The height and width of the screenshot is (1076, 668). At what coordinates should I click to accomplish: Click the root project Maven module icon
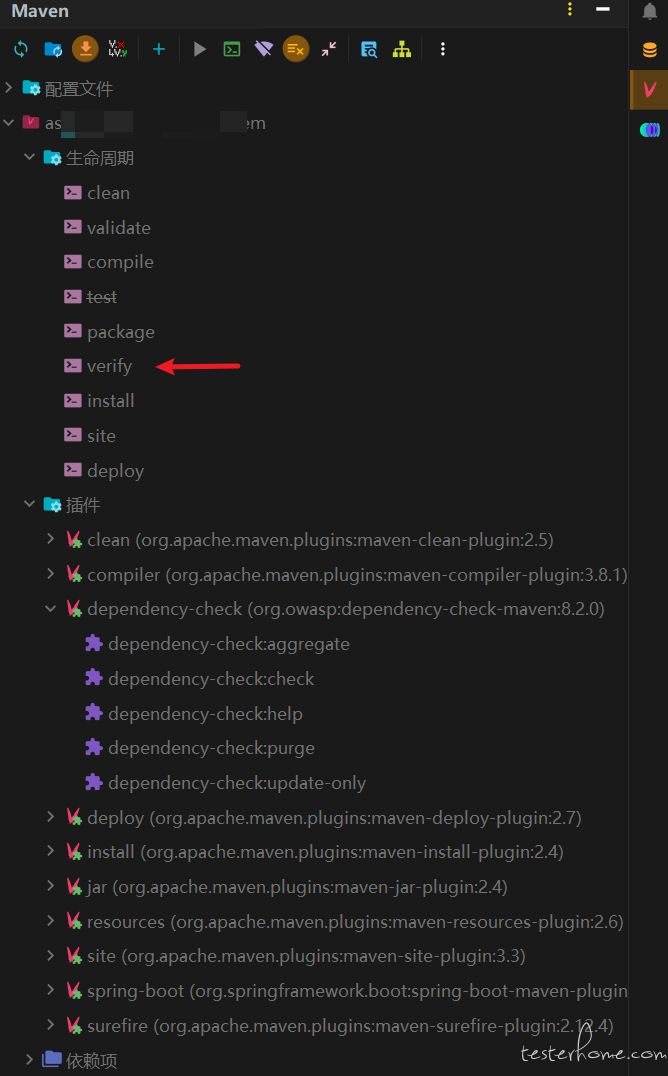click(x=31, y=122)
